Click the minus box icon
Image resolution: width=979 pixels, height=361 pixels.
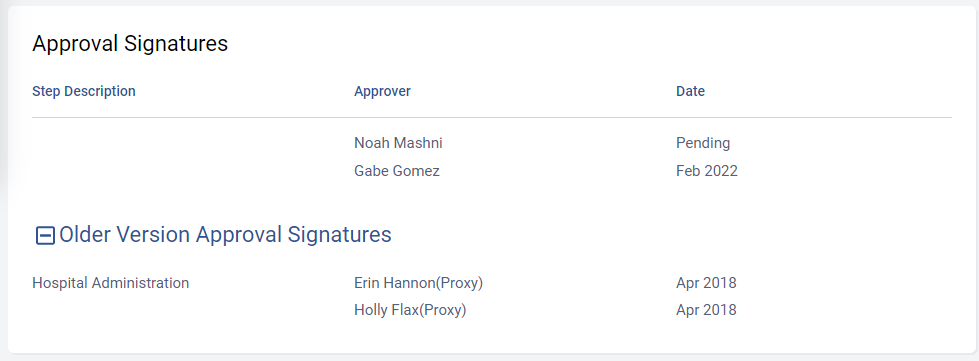pos(45,235)
